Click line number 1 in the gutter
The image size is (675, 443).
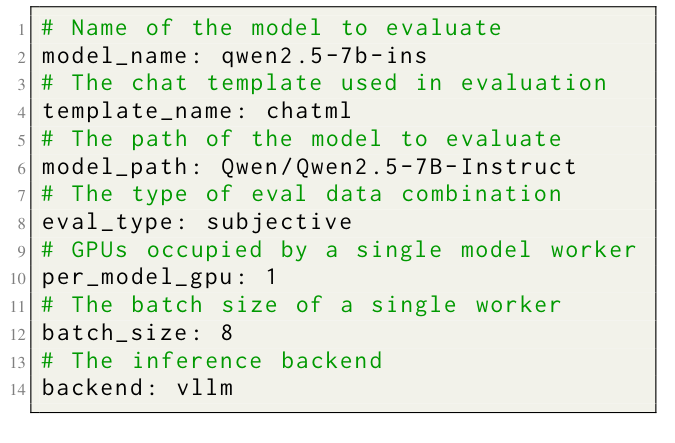click(x=20, y=29)
